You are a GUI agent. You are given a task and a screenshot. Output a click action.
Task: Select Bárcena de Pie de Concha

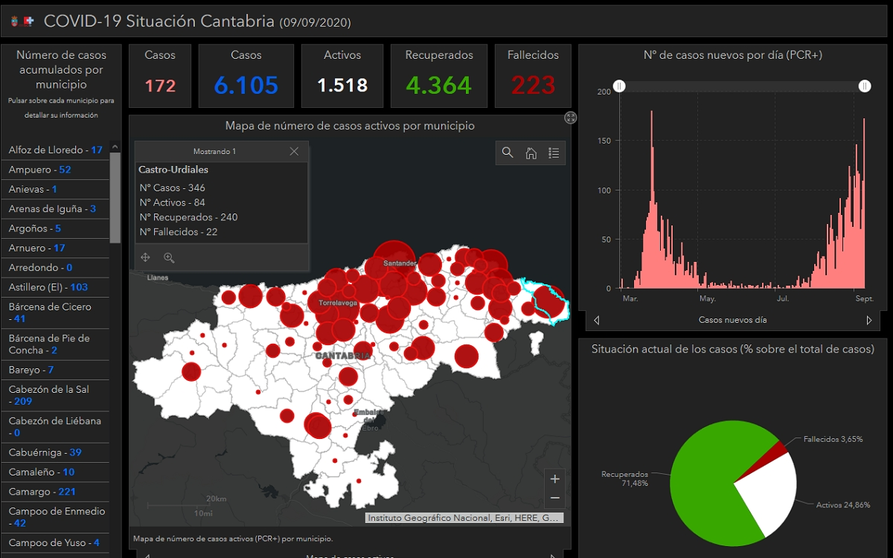55,344
